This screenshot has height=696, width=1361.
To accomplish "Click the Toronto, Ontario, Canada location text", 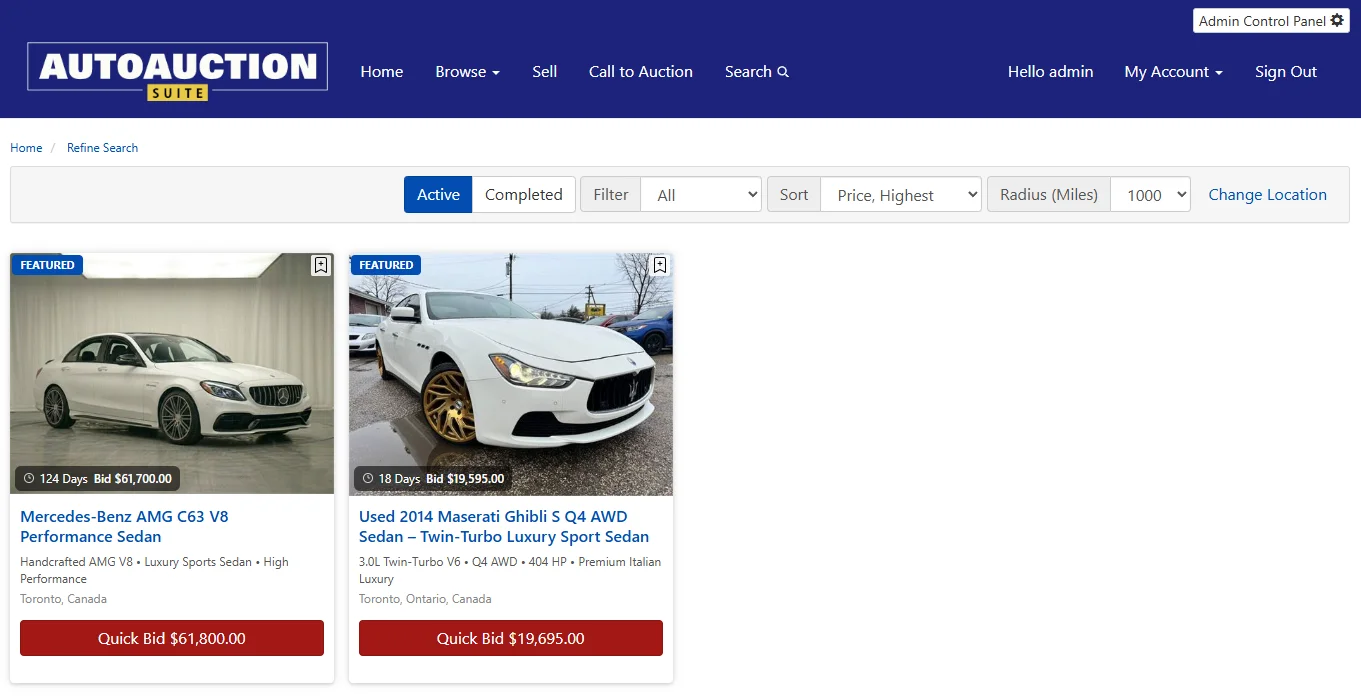I will (425, 599).
